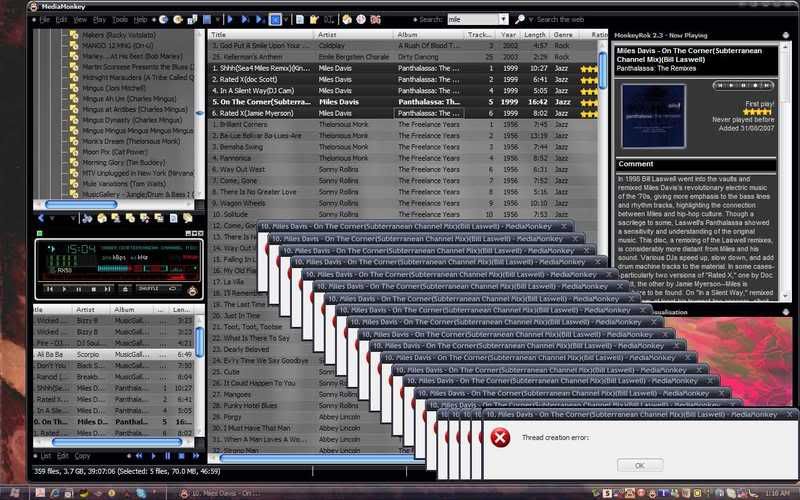Viewport: 800px width, 500px height.
Task: Toggle the repeat loop on skinned player
Action: (x=172, y=289)
